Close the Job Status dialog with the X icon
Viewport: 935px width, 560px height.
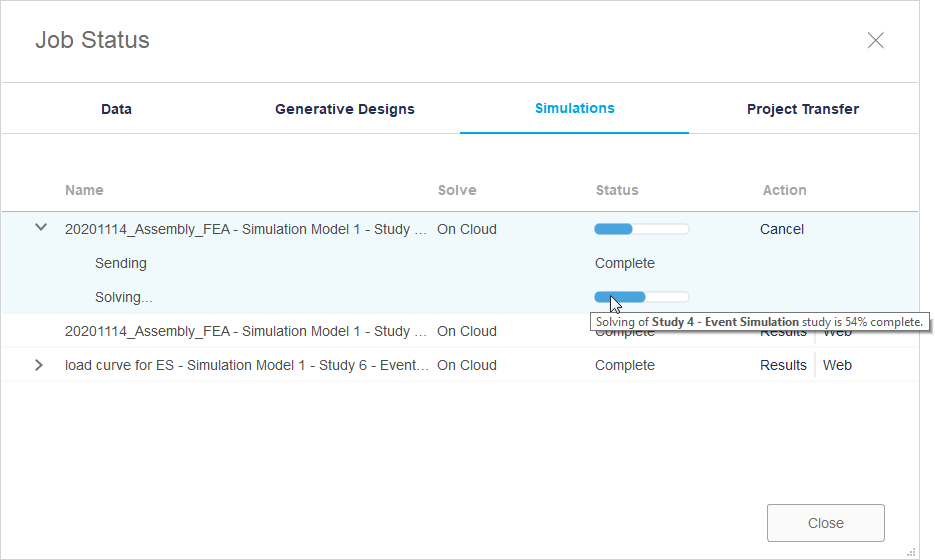coord(875,41)
